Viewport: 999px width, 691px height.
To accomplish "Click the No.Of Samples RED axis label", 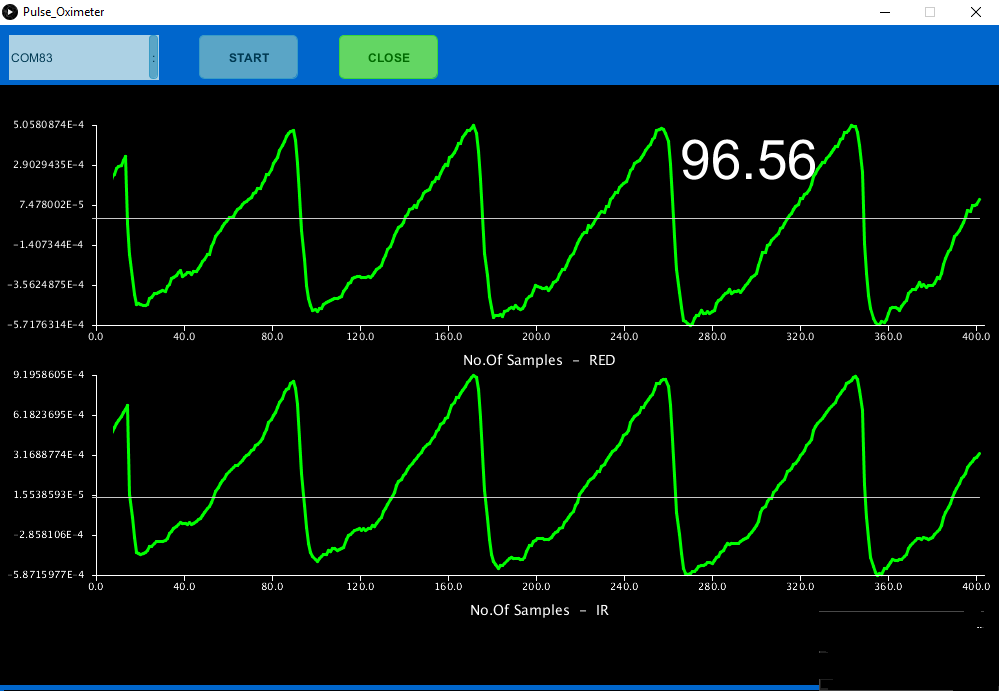I will point(539,360).
